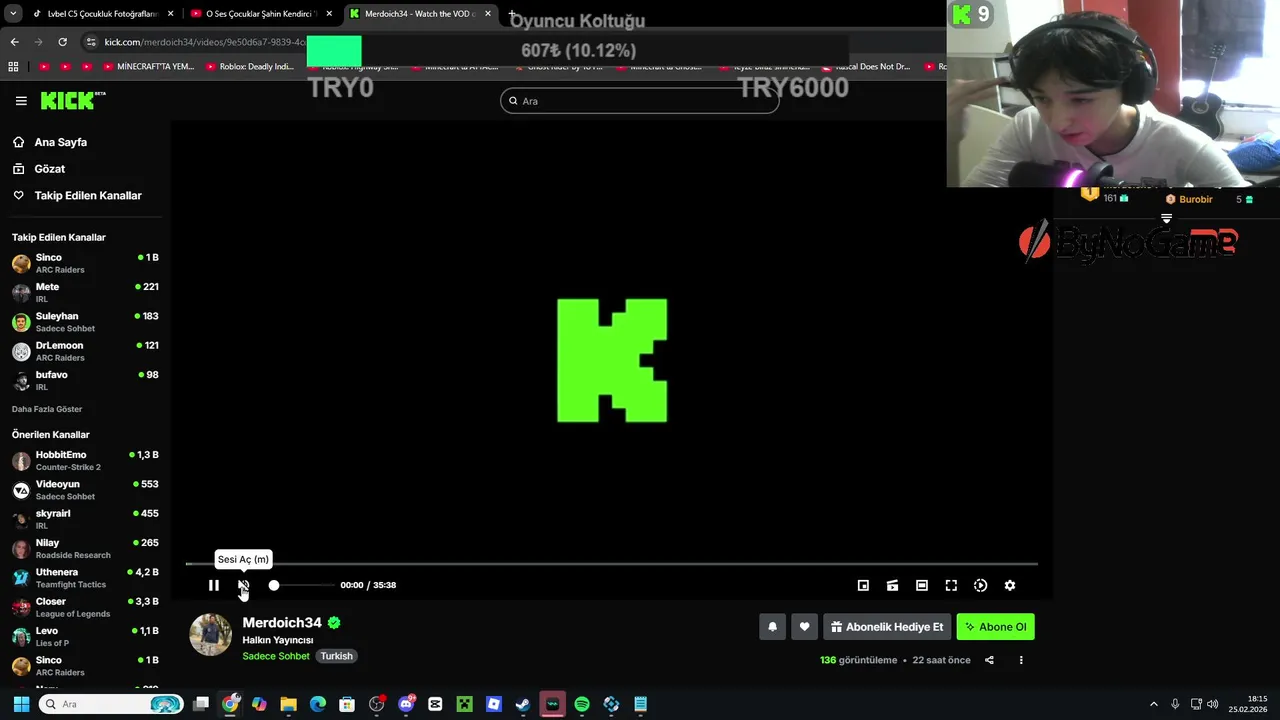1280x720 pixels.
Task: Go back in browser history
Action: coord(14,42)
